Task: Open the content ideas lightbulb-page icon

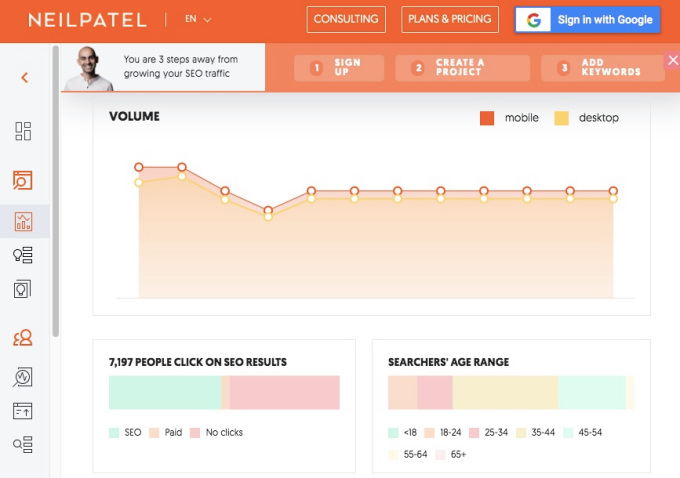Action: tap(23, 289)
